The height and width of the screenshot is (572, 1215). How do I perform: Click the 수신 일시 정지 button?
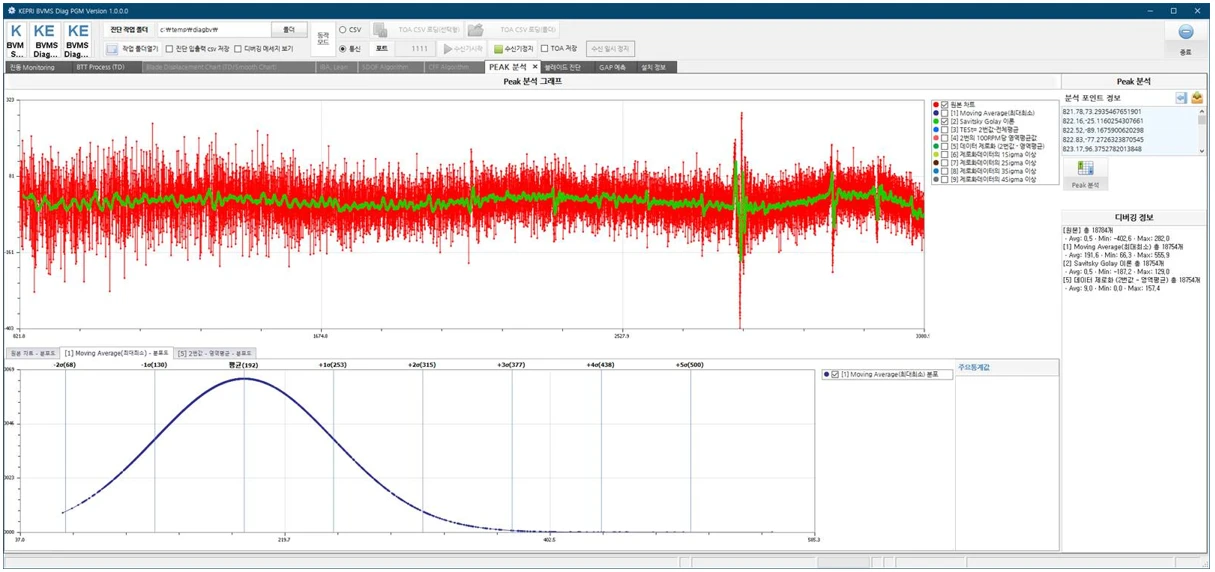pyautogui.click(x=611, y=48)
